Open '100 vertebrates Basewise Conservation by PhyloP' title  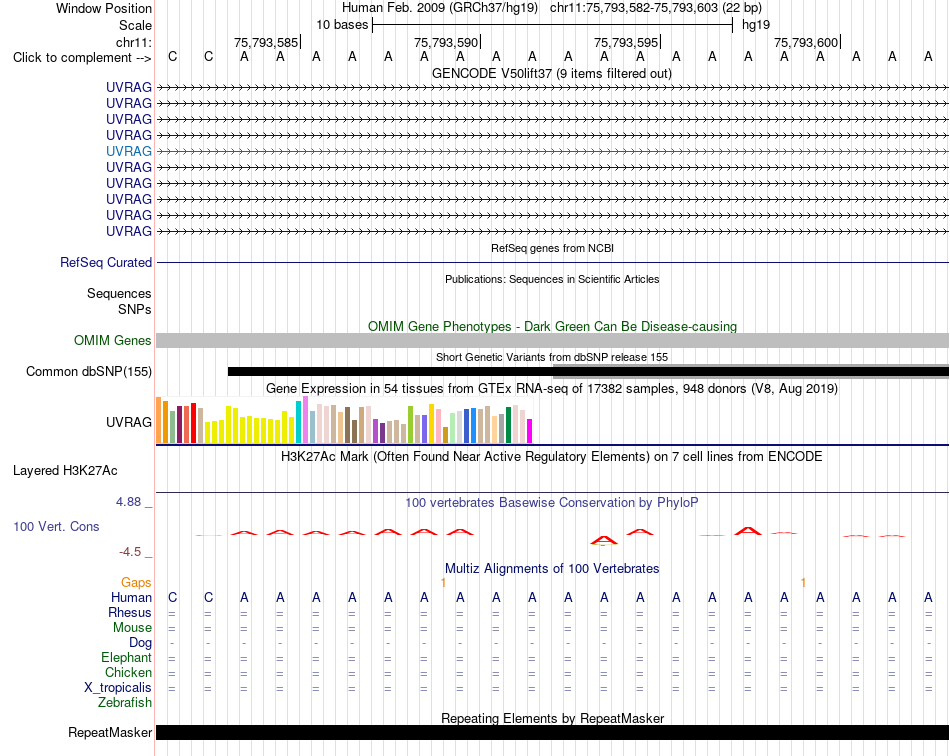tap(552, 503)
